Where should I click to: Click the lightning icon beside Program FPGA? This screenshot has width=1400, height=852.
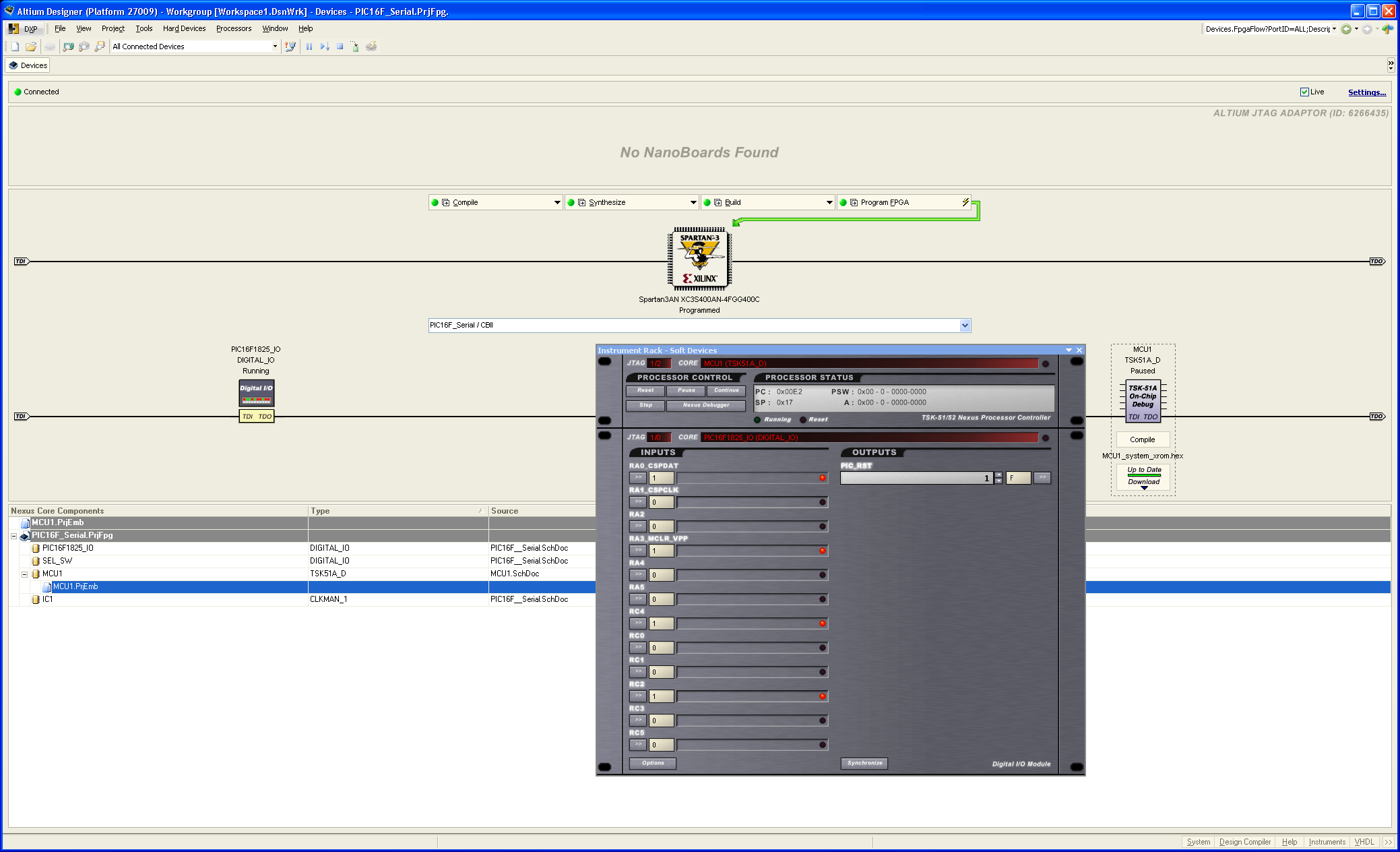pos(965,202)
